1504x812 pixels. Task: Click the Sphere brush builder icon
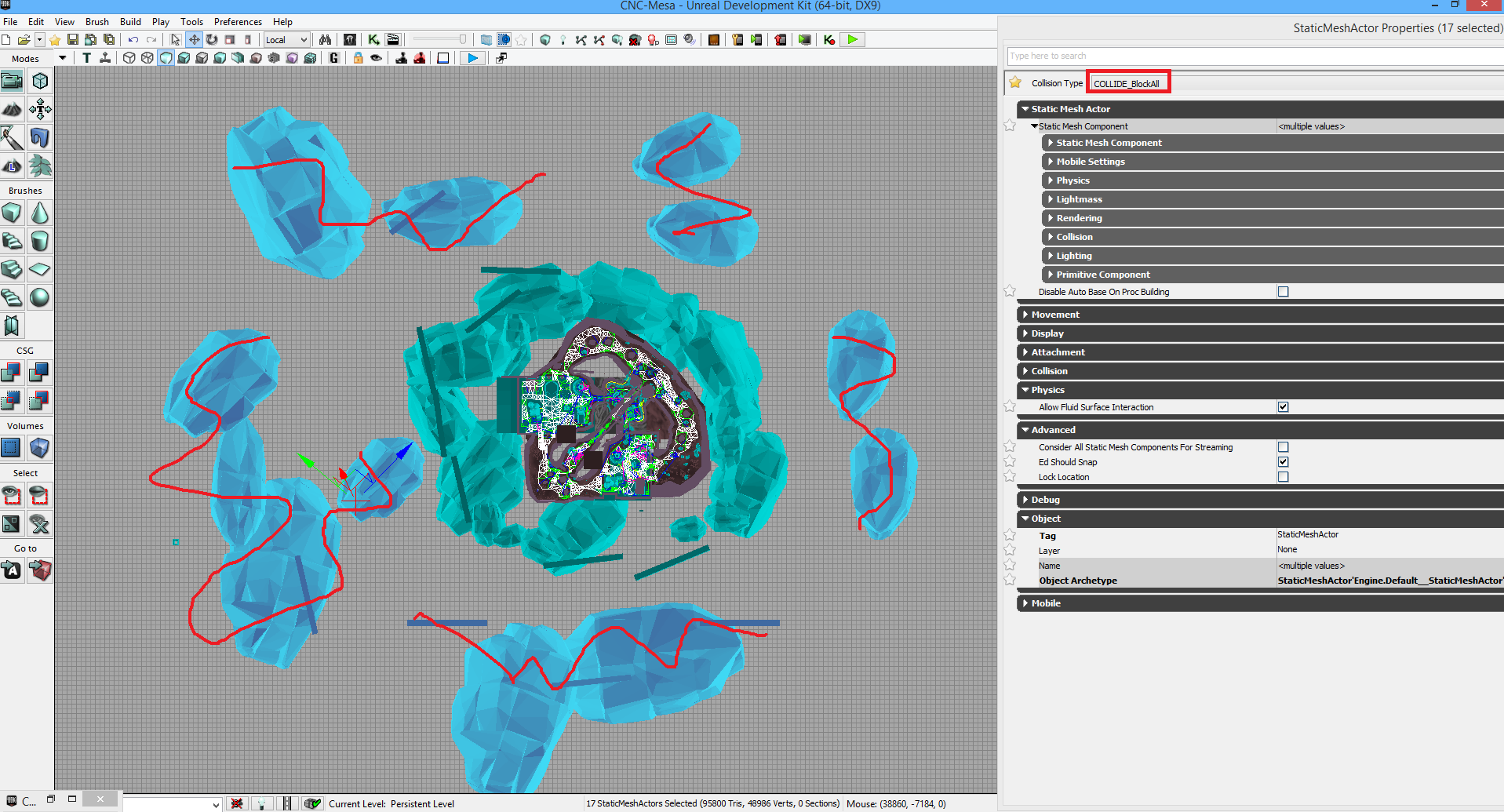(40, 297)
